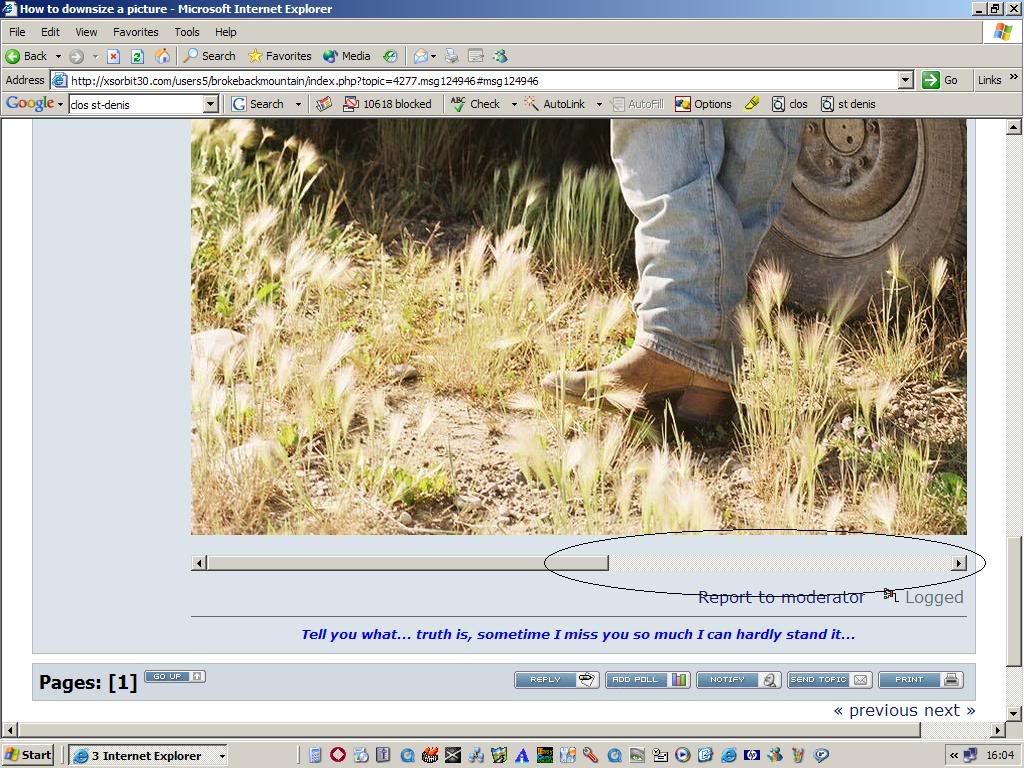Open the Favorites menu

click(135, 32)
